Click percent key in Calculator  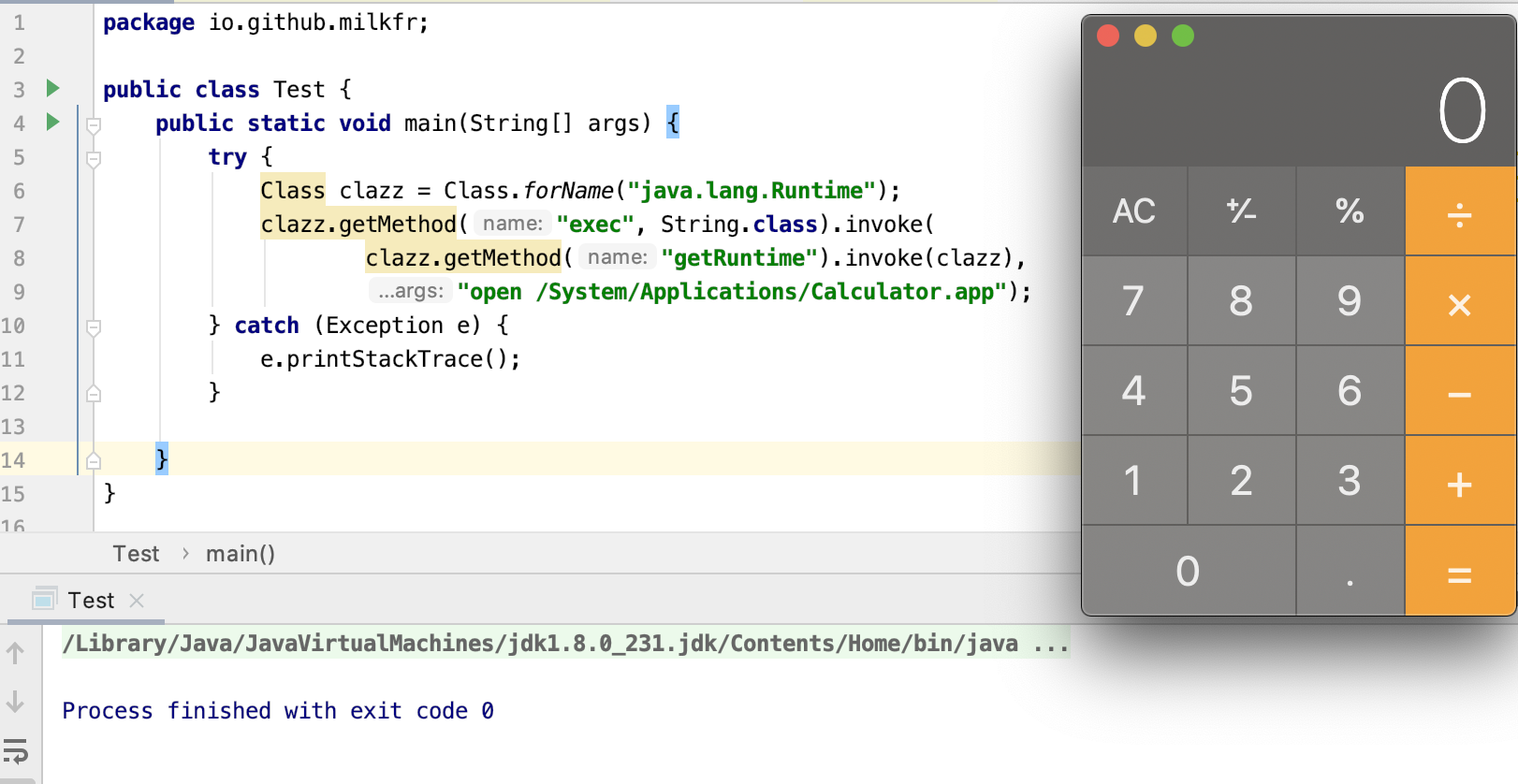coord(1350,211)
